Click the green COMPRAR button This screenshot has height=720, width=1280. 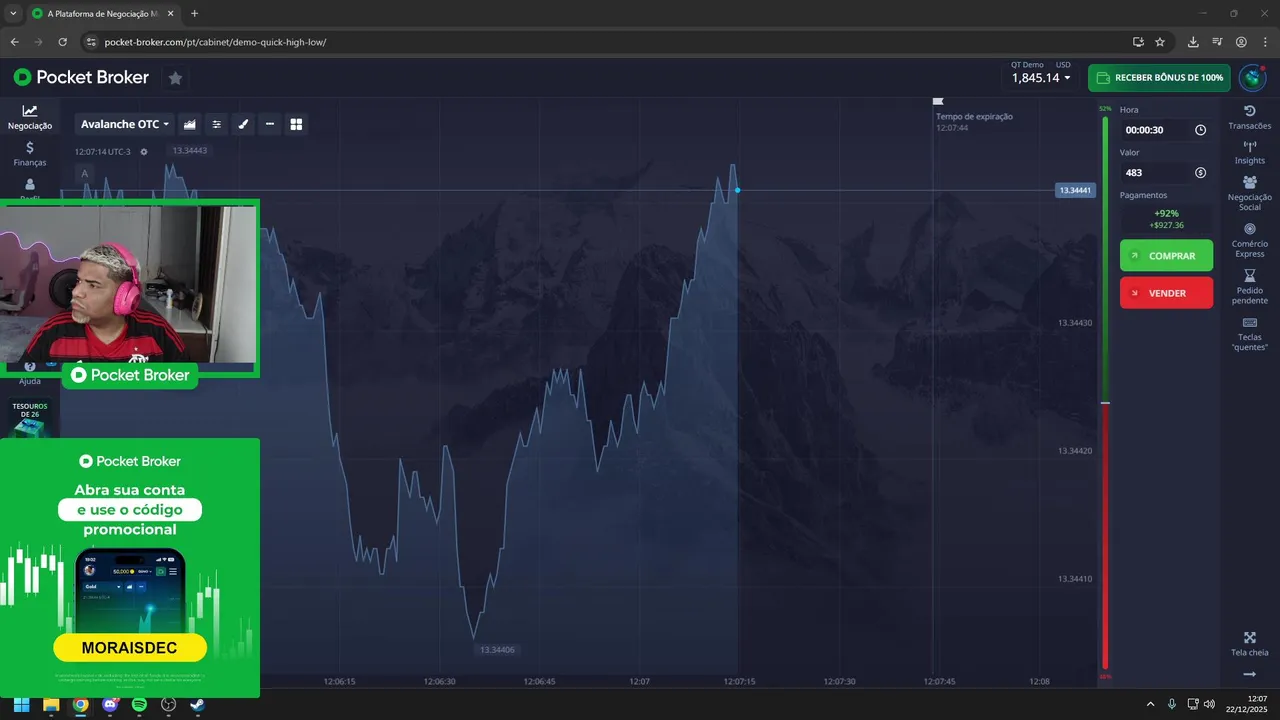[1166, 256]
